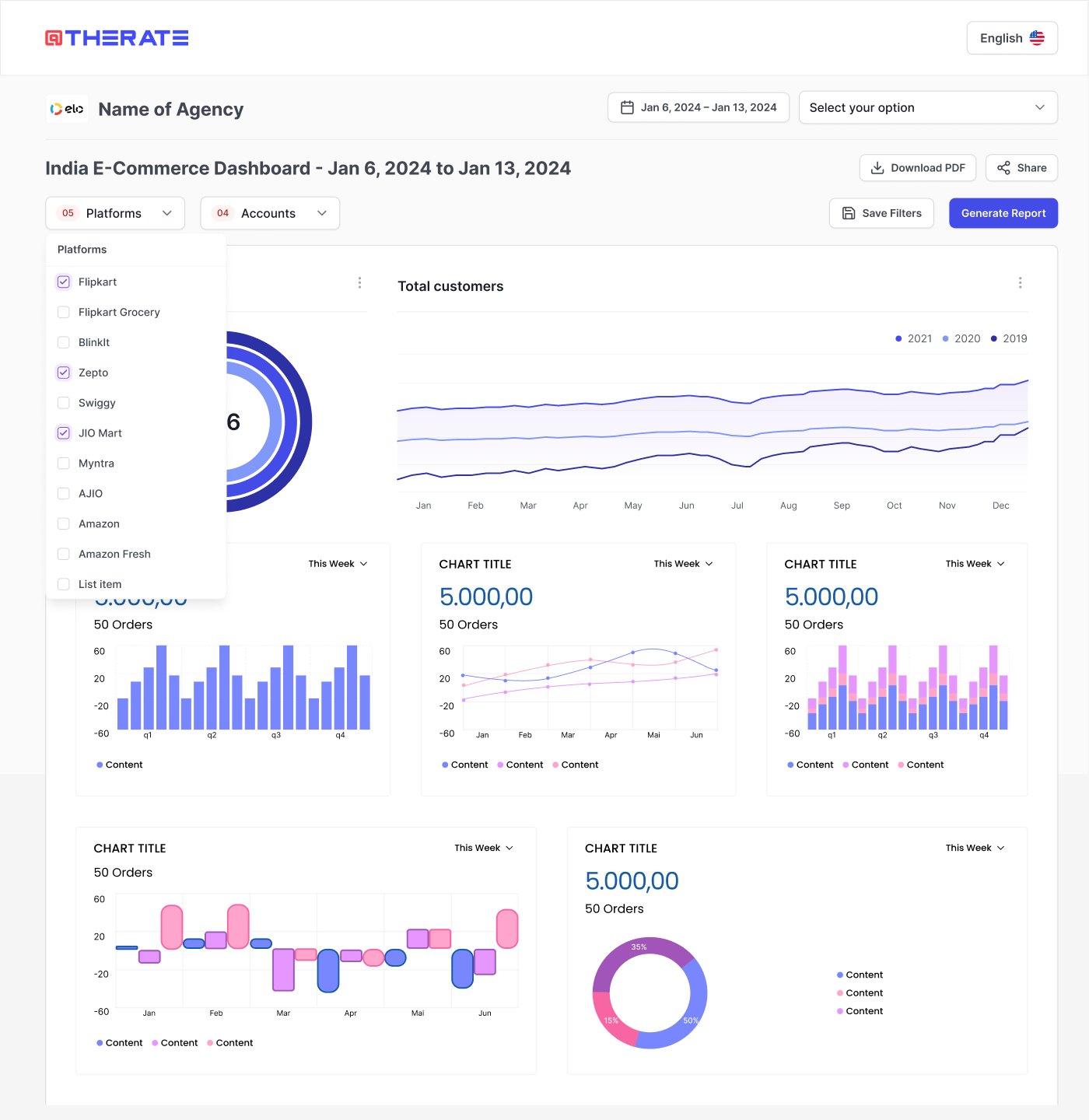This screenshot has width=1089, height=1120.
Task: Open This Week dropdown on single-series bar card
Action: click(x=338, y=564)
